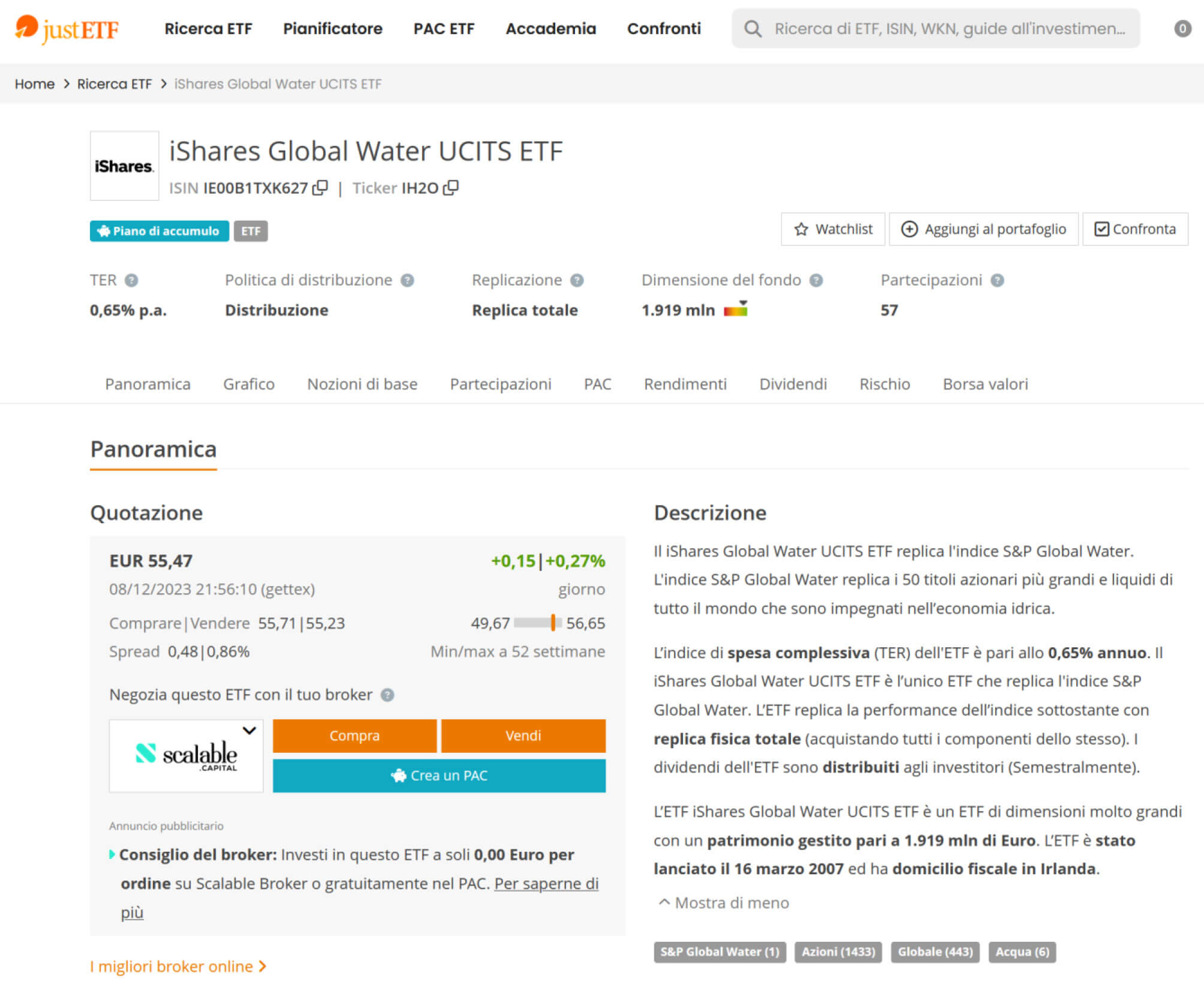
Task: Open broker help icon beside Negozia questo ETF
Action: pos(388,695)
